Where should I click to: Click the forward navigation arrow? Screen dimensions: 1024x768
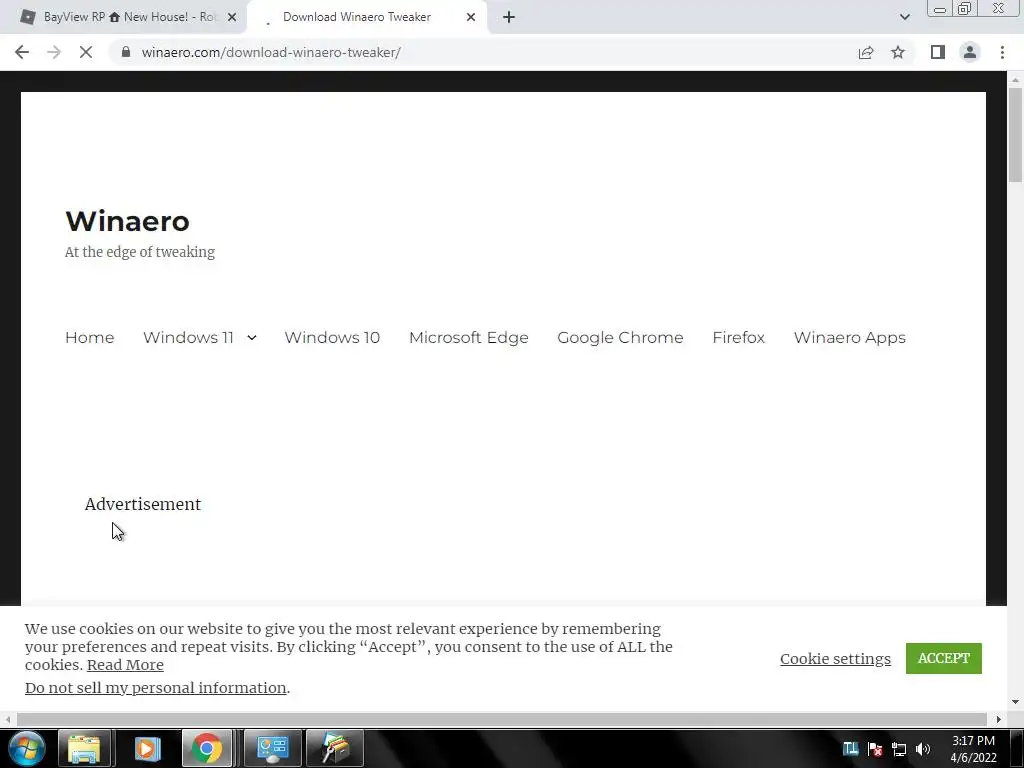[54, 52]
